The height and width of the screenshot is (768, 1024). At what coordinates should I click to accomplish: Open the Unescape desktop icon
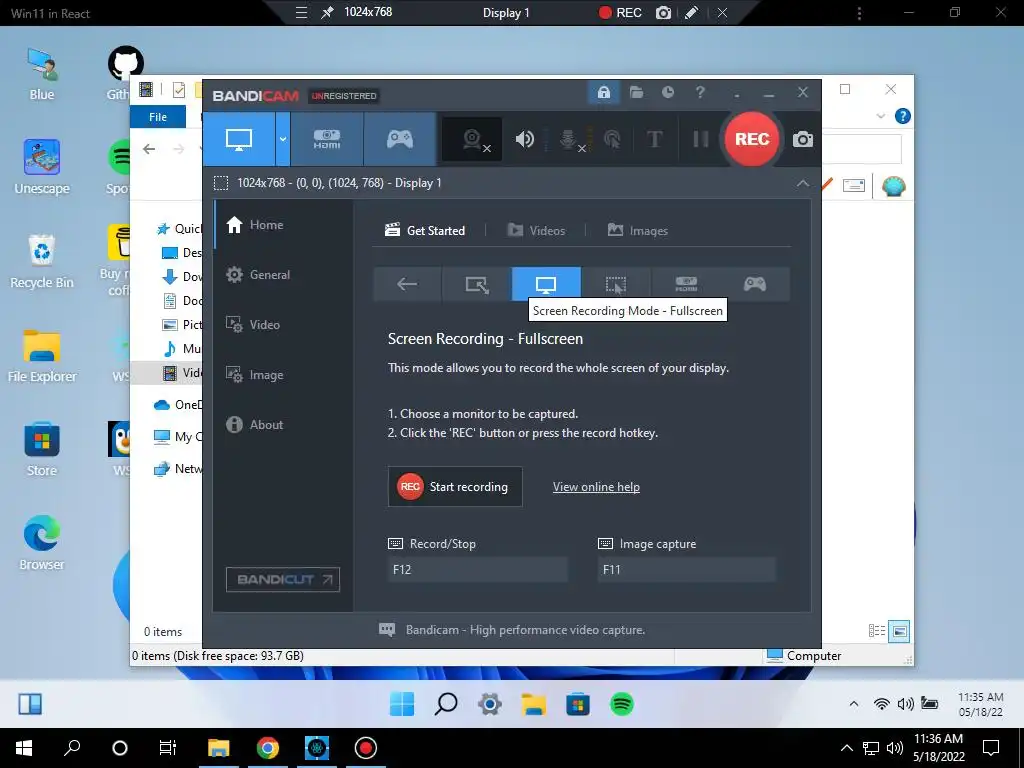(42, 168)
